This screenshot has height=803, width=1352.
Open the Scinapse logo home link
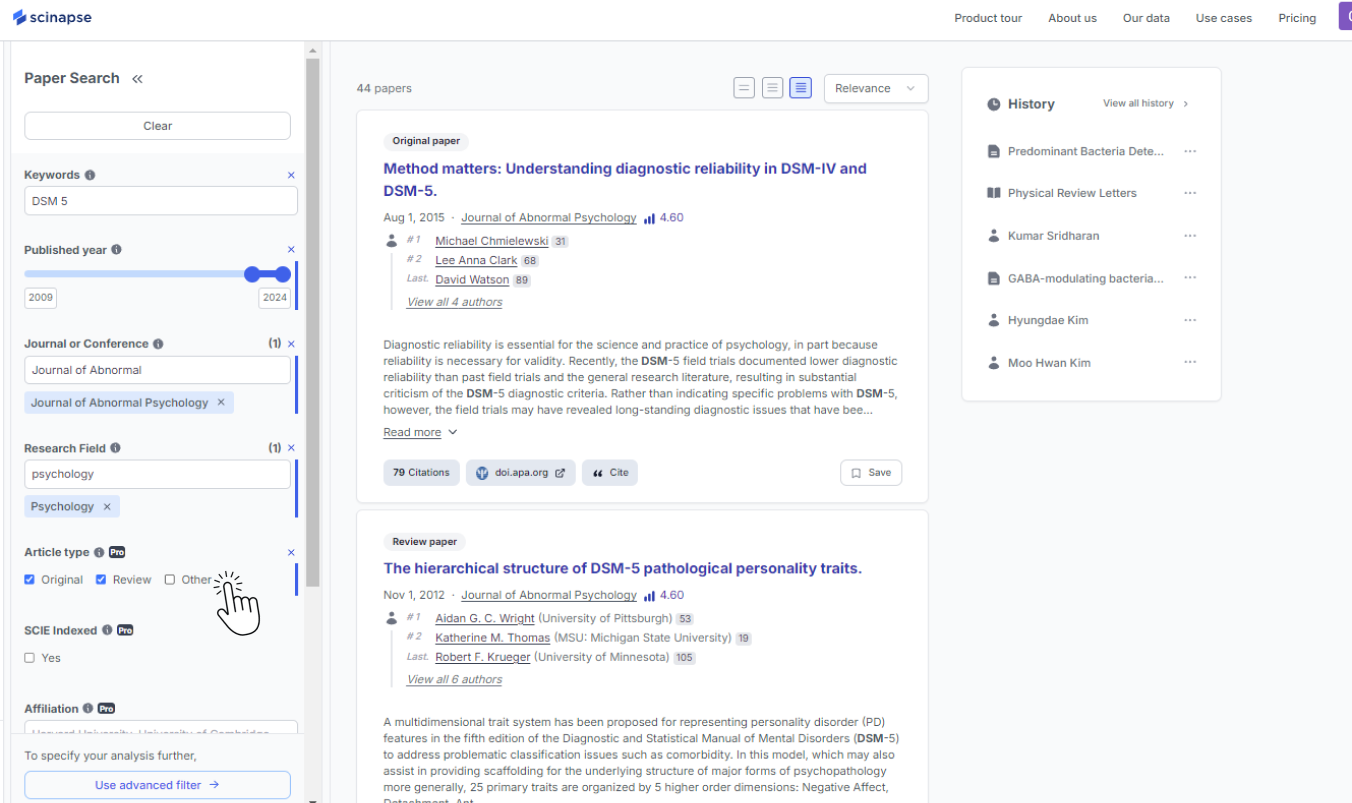coord(52,18)
